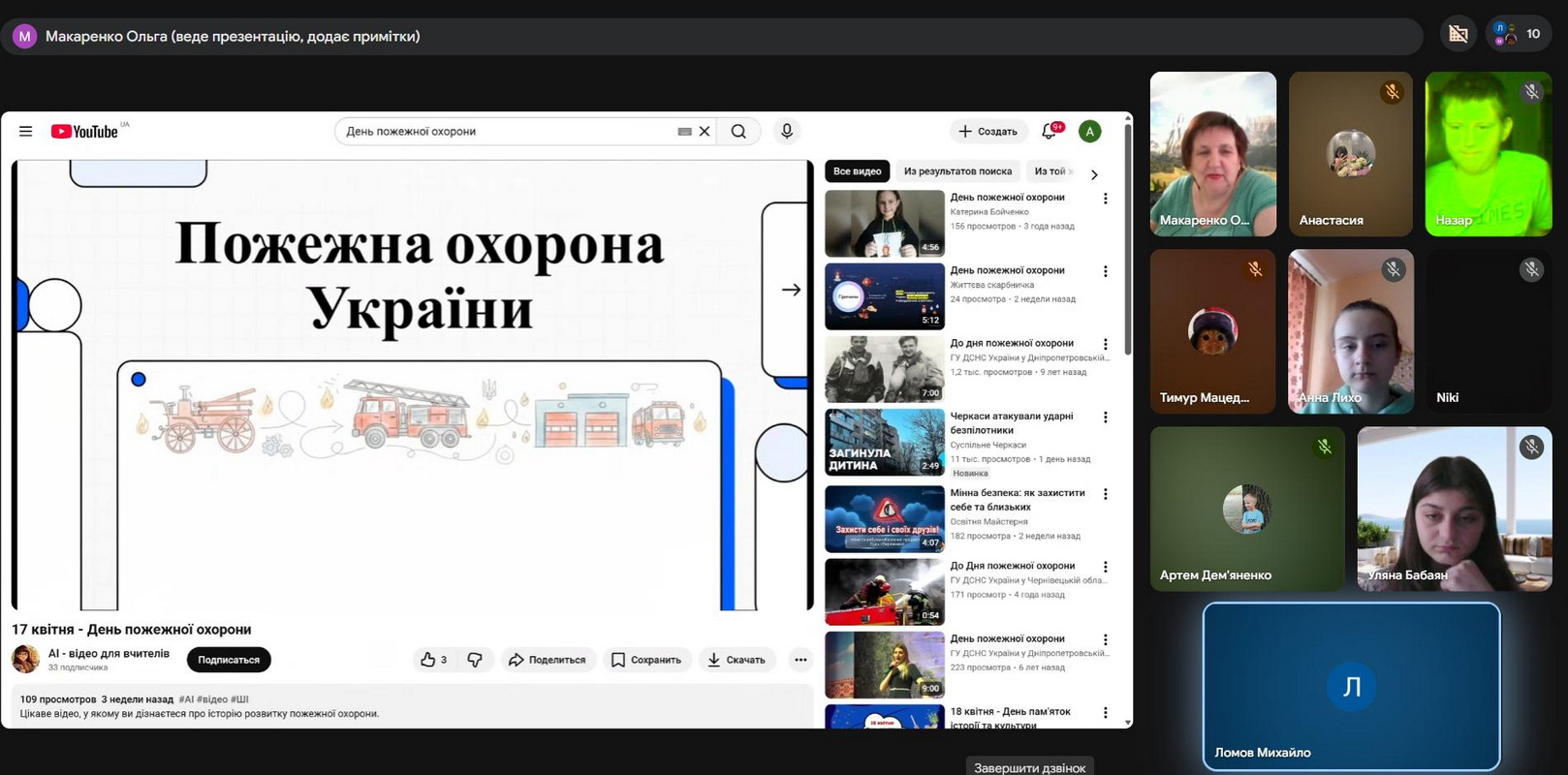
Task: Open YouTube notifications bell
Action: click(1050, 132)
